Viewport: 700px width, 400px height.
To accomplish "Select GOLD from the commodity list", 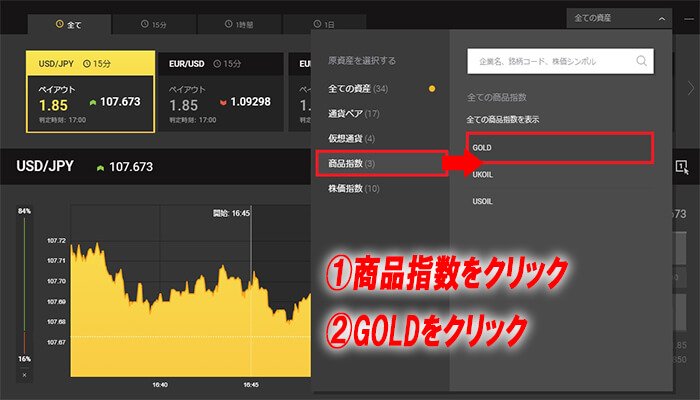I will point(560,147).
